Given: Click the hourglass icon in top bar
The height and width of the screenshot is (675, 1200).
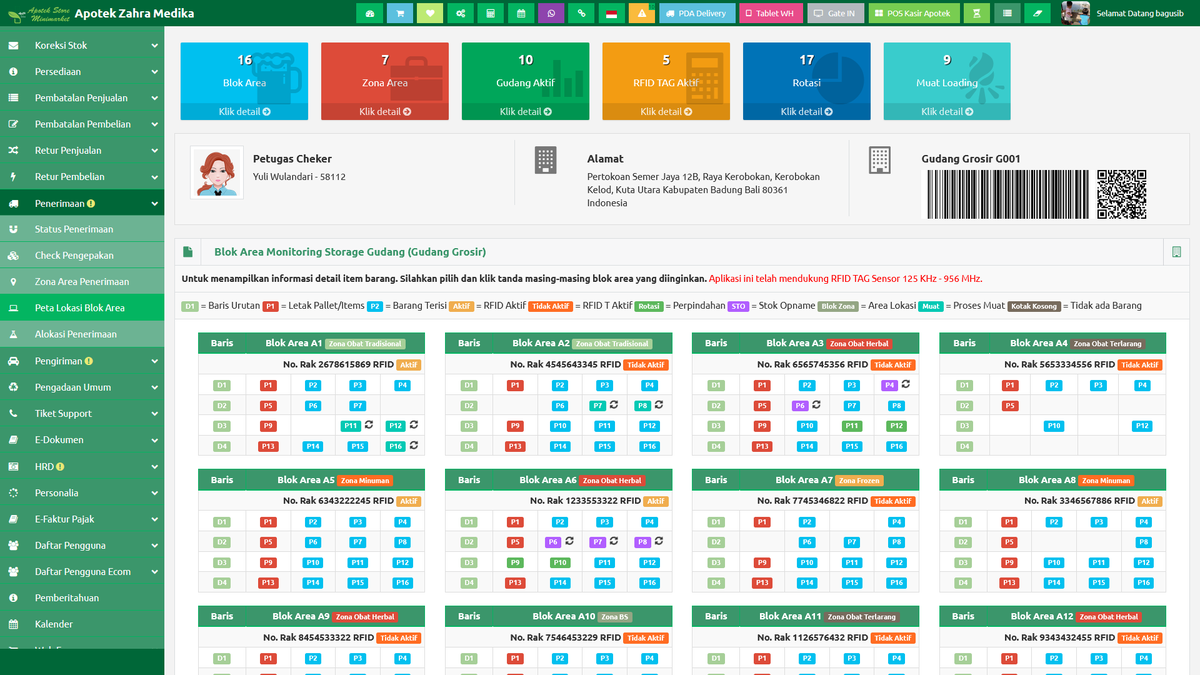Looking at the screenshot, I should (x=978, y=13).
